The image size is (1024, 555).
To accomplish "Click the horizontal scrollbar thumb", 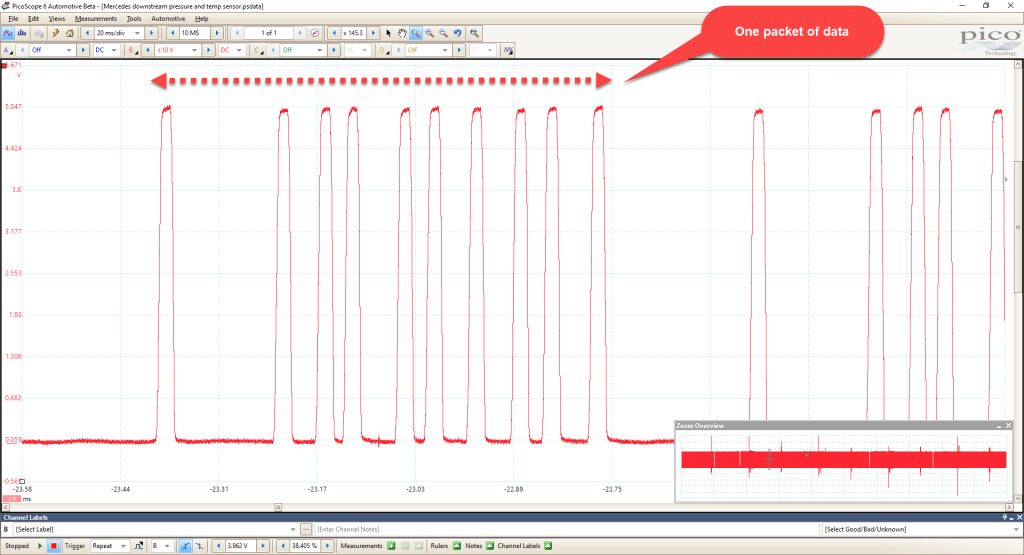I will click(278, 507).
